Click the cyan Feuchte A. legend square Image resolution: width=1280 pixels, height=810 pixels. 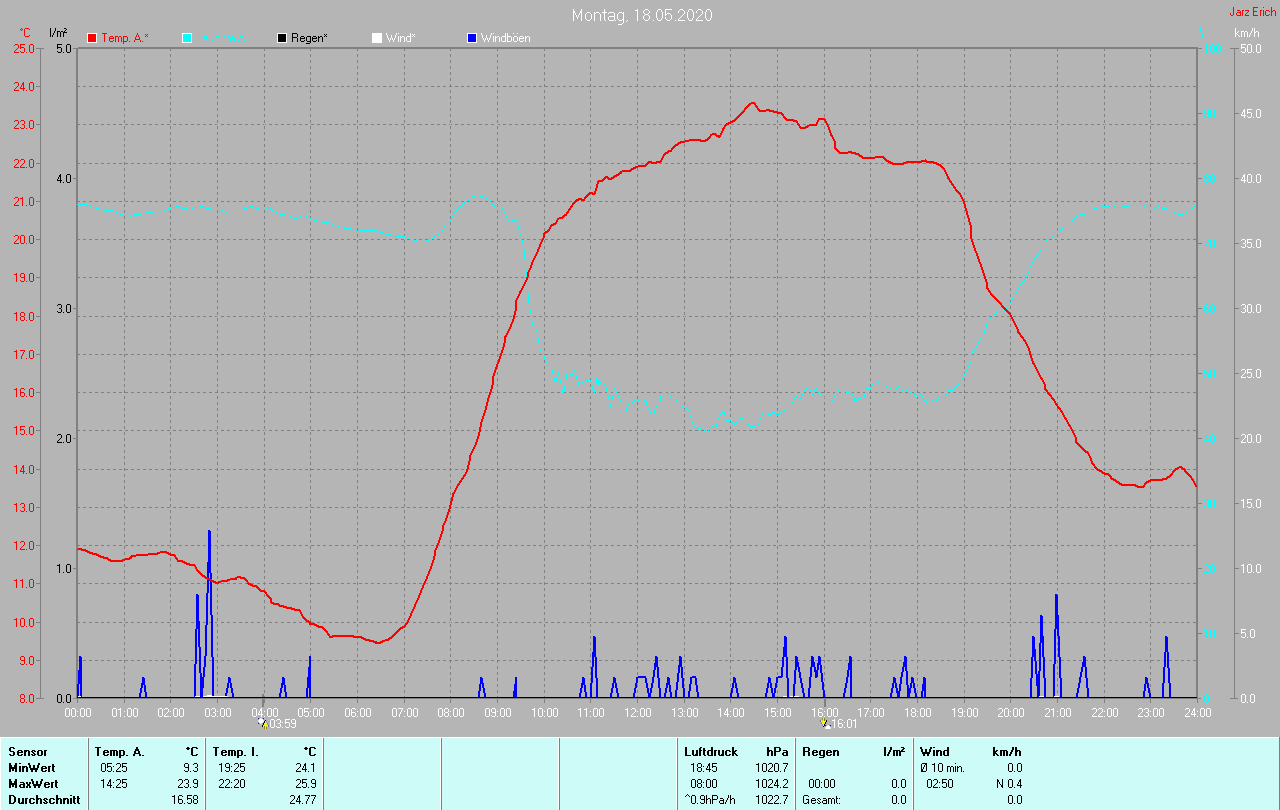click(x=187, y=38)
